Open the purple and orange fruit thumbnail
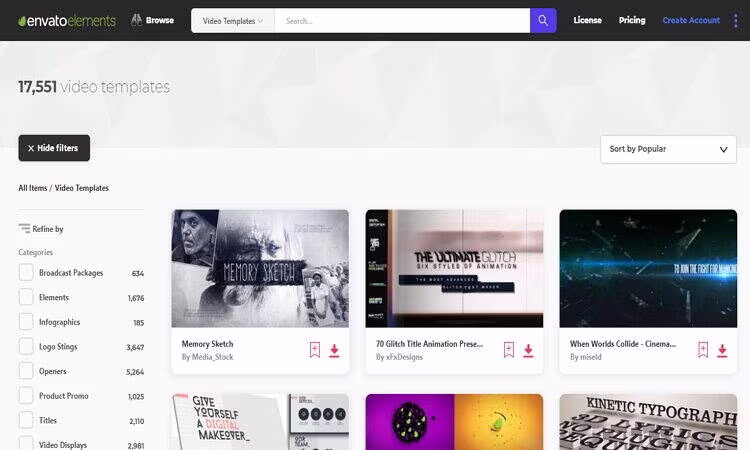Screen dimensions: 750x450 (x=454, y=422)
